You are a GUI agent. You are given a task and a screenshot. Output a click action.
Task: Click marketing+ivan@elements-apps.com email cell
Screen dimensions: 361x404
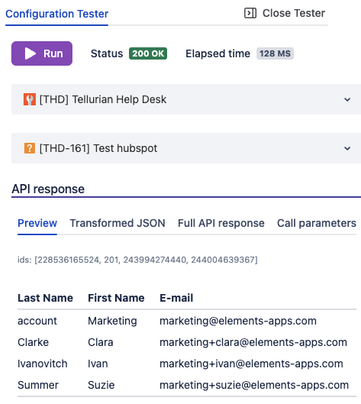pos(251,364)
